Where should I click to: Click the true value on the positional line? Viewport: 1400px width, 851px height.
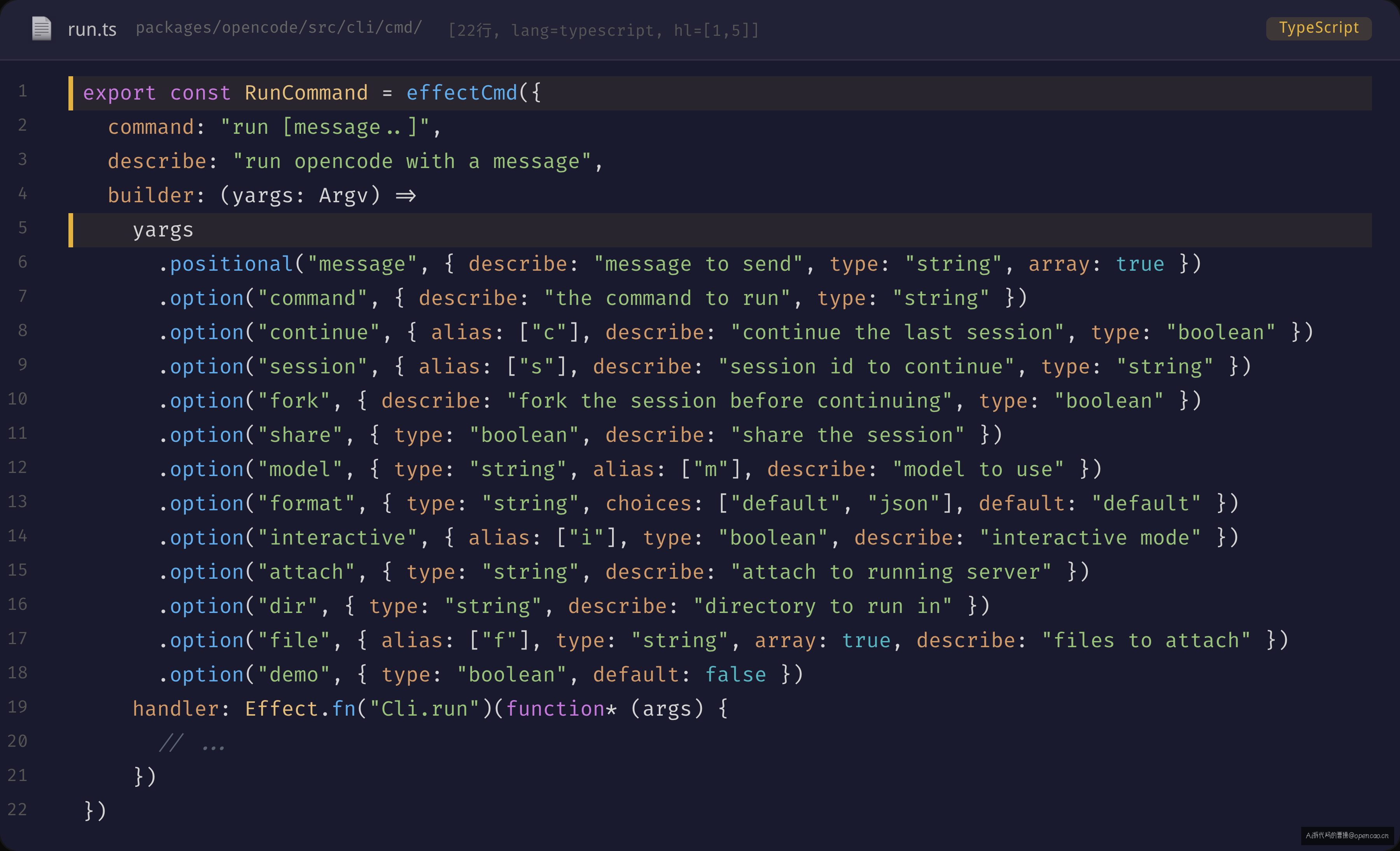coord(1140,264)
